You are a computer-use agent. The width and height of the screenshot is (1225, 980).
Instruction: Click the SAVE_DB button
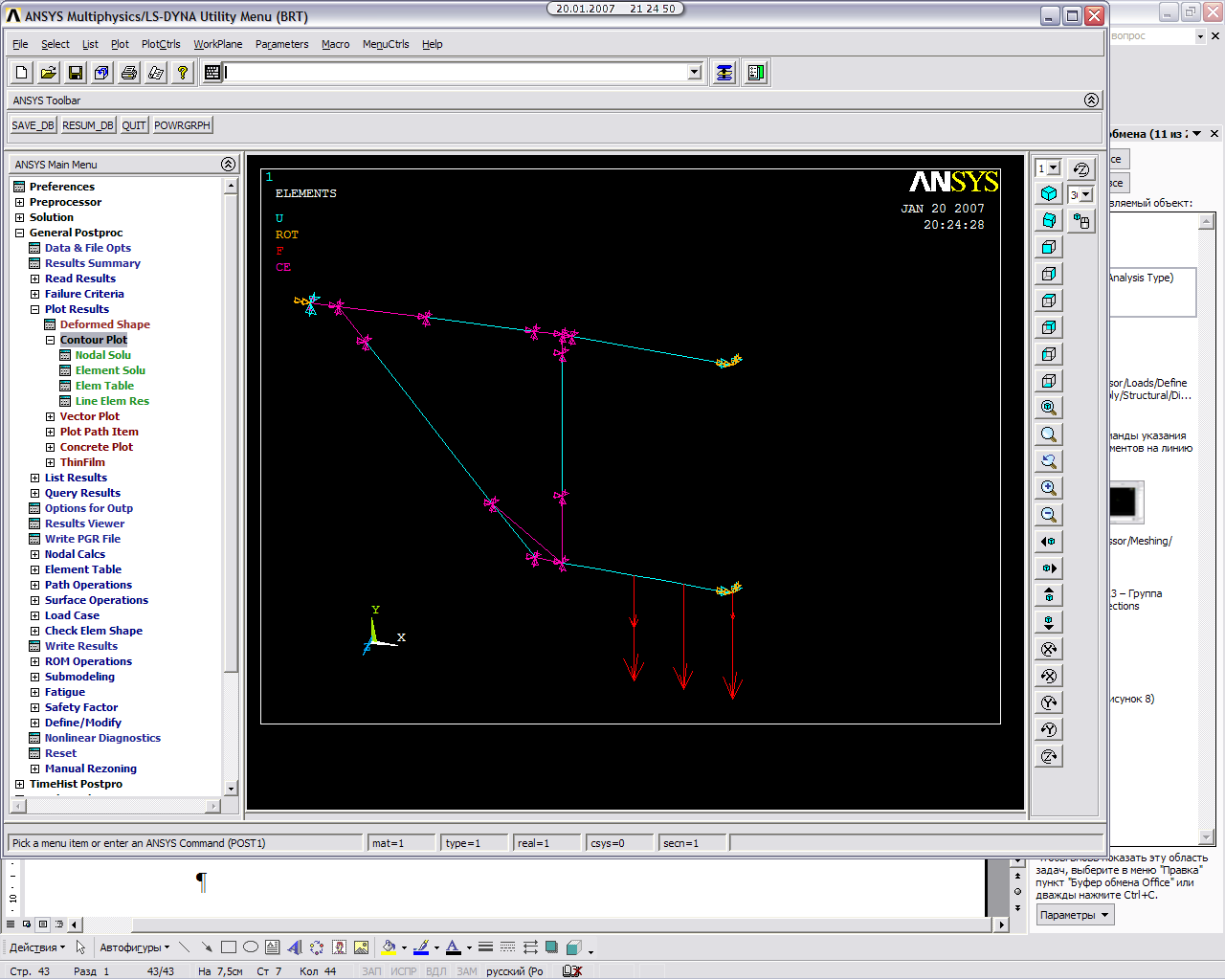click(x=33, y=125)
